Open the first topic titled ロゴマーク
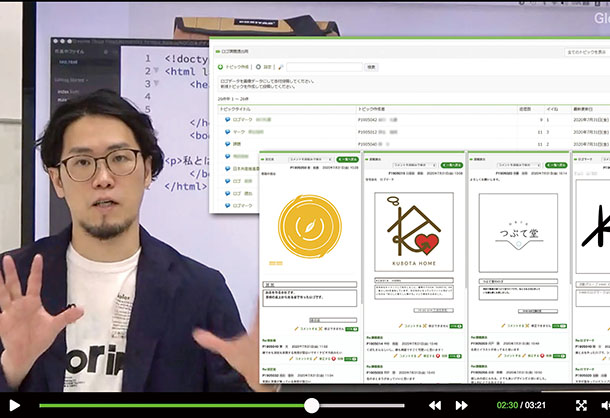The height and width of the screenshot is (418, 610). click(x=242, y=120)
